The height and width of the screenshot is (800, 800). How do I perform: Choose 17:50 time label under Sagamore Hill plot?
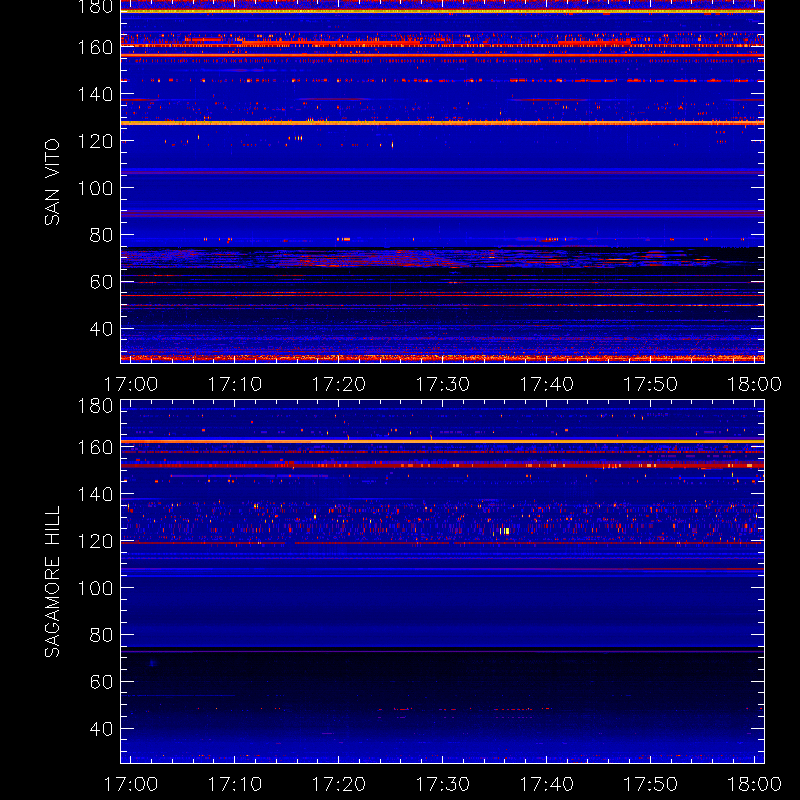coord(651,784)
